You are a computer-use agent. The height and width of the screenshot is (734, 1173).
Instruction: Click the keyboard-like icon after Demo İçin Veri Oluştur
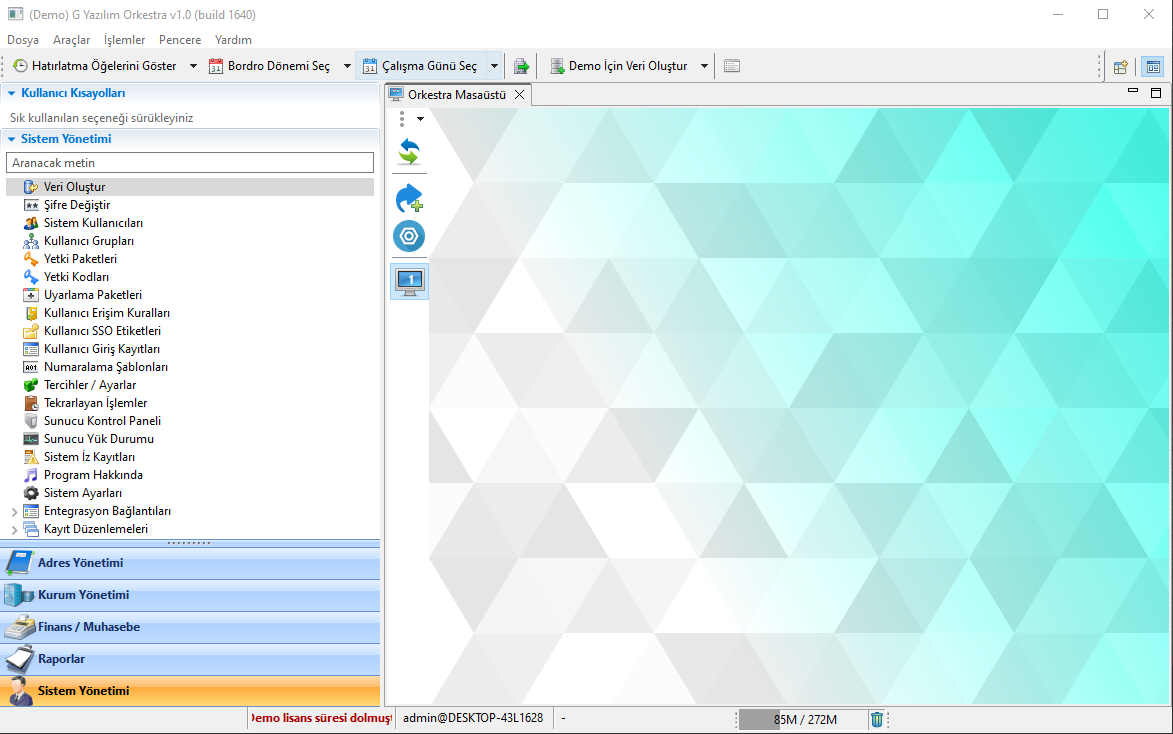(x=732, y=66)
